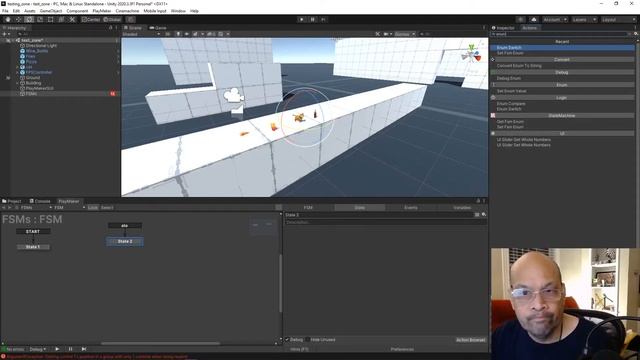Select the Scale tool in Unity toolbar
The height and width of the screenshot is (360, 640).
[x=40, y=19]
